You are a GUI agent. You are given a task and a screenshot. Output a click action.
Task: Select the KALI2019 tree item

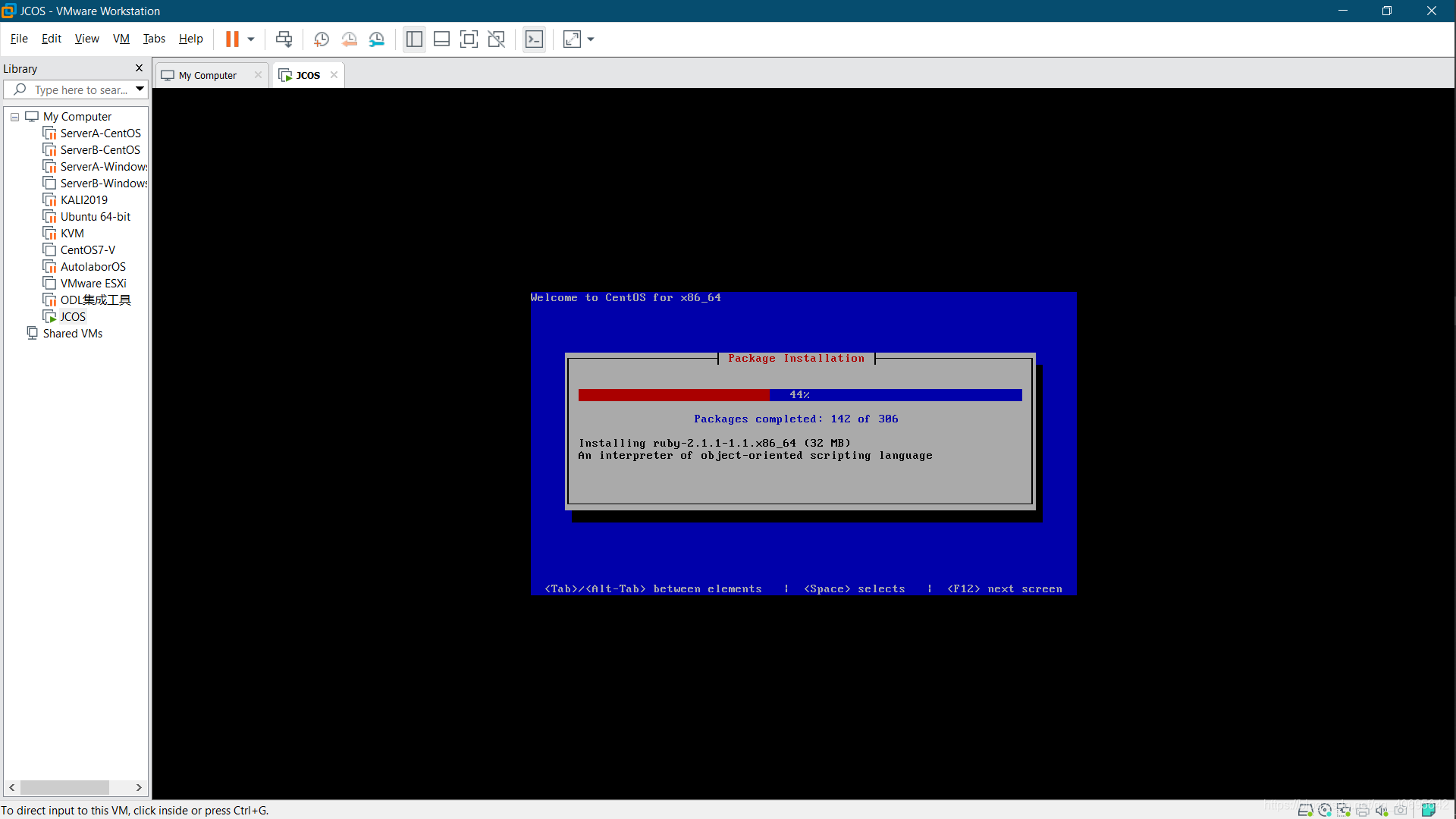coord(83,199)
